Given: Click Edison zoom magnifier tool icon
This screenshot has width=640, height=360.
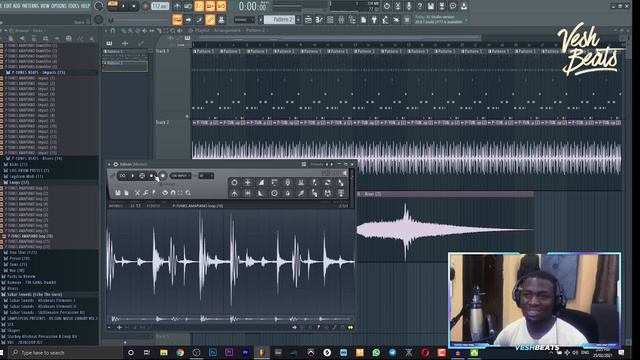Looking at the screenshot, I should click(188, 192).
